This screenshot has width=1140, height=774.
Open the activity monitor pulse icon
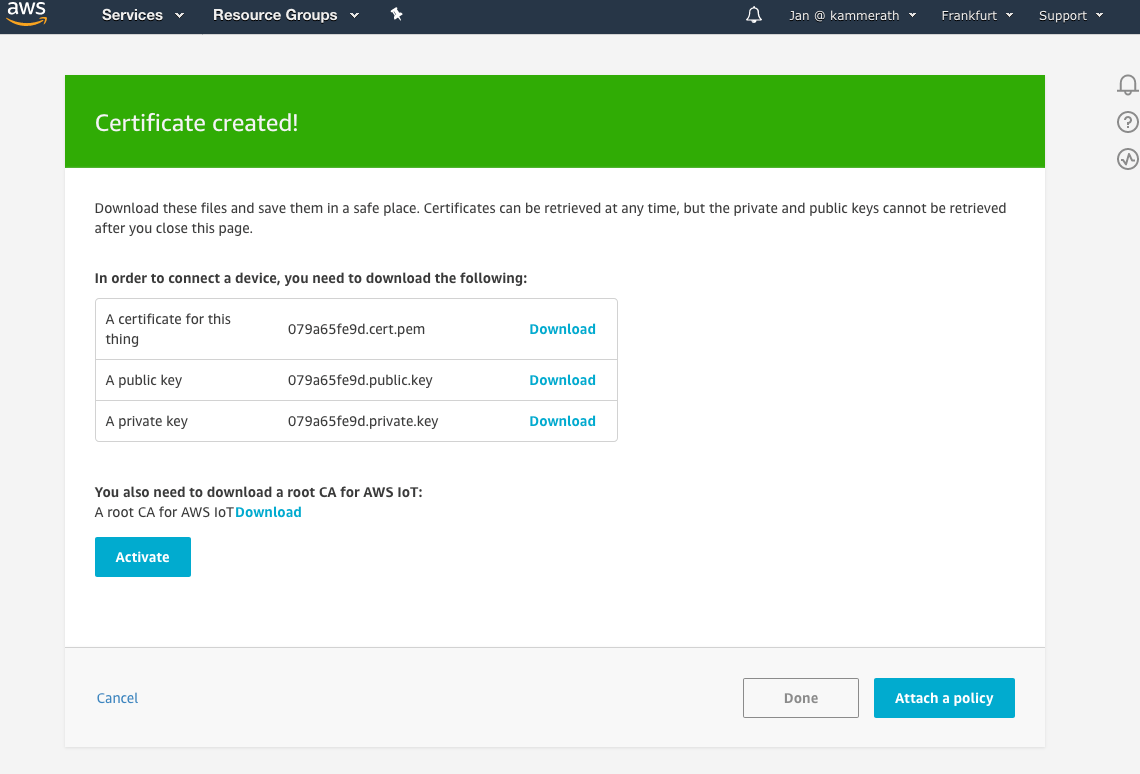1128,158
